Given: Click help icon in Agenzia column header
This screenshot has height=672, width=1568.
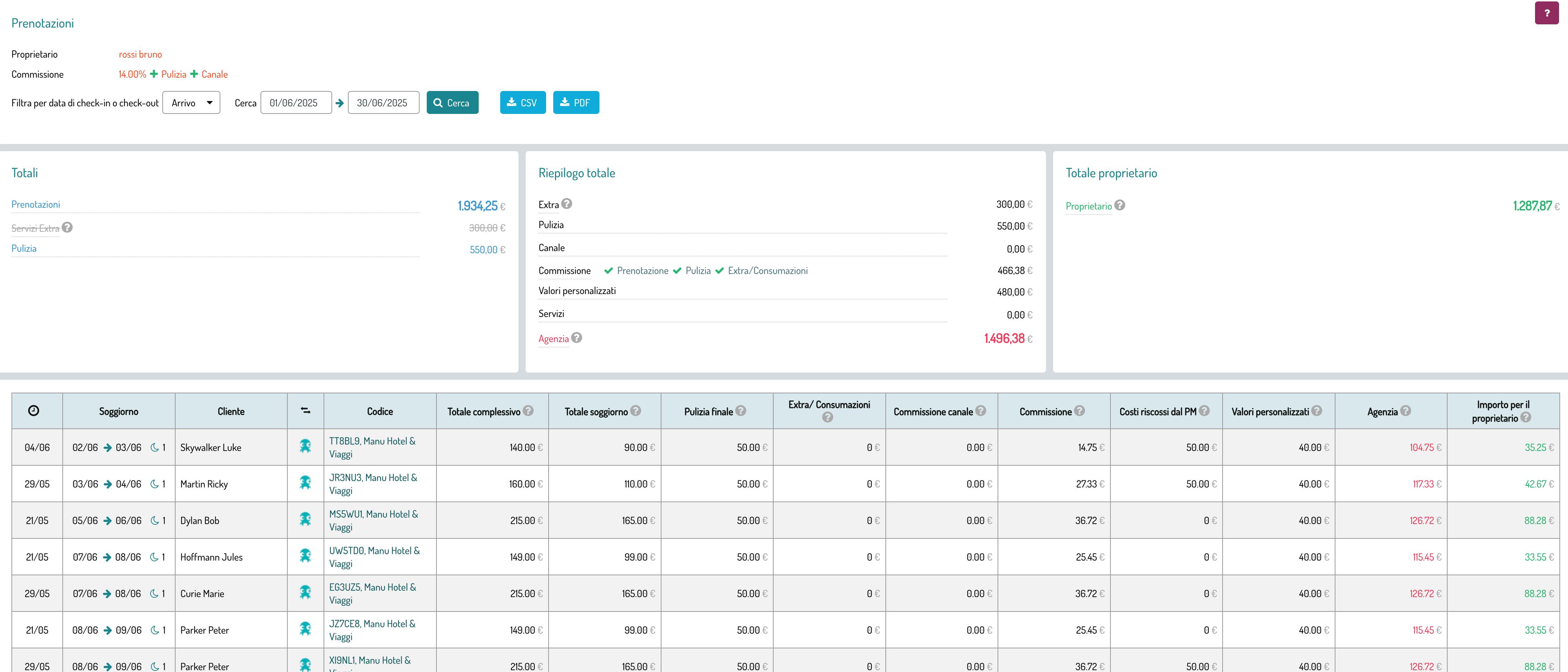Looking at the screenshot, I should (x=1405, y=411).
